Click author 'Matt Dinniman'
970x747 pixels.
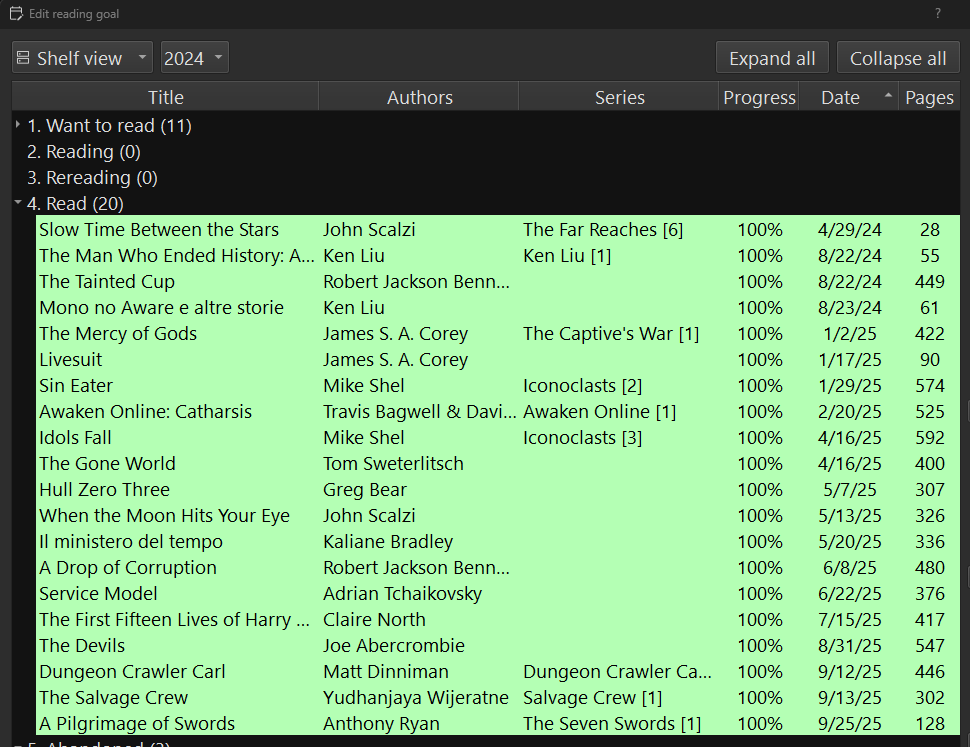(386, 671)
